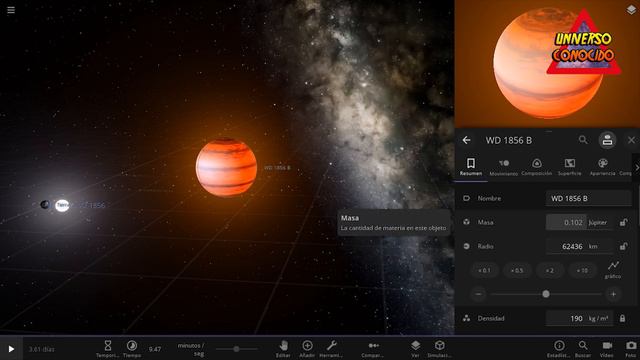Image resolution: width=640 pixels, height=360 pixels.
Task: Click the time step speed slider handle
Action: coord(236,349)
